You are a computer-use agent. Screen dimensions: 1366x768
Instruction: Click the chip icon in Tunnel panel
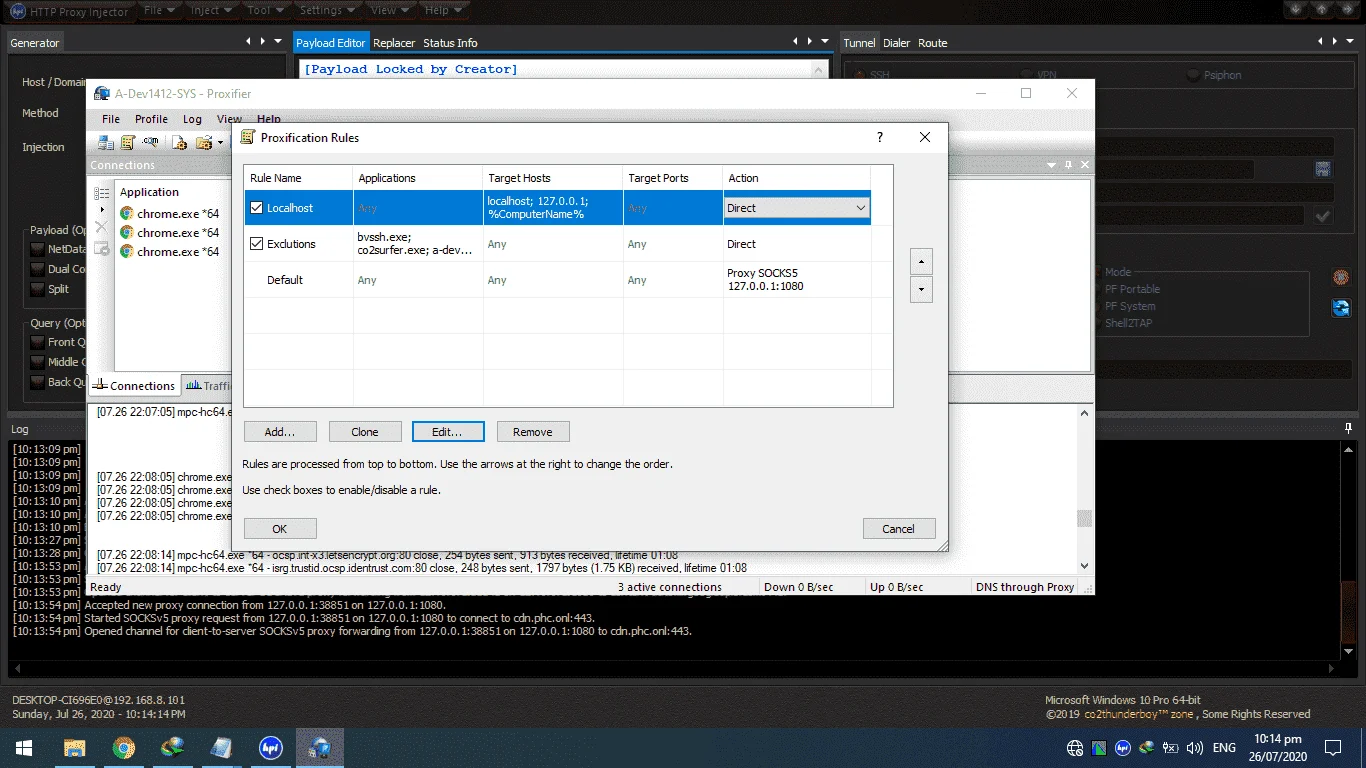pyautogui.click(x=1323, y=169)
